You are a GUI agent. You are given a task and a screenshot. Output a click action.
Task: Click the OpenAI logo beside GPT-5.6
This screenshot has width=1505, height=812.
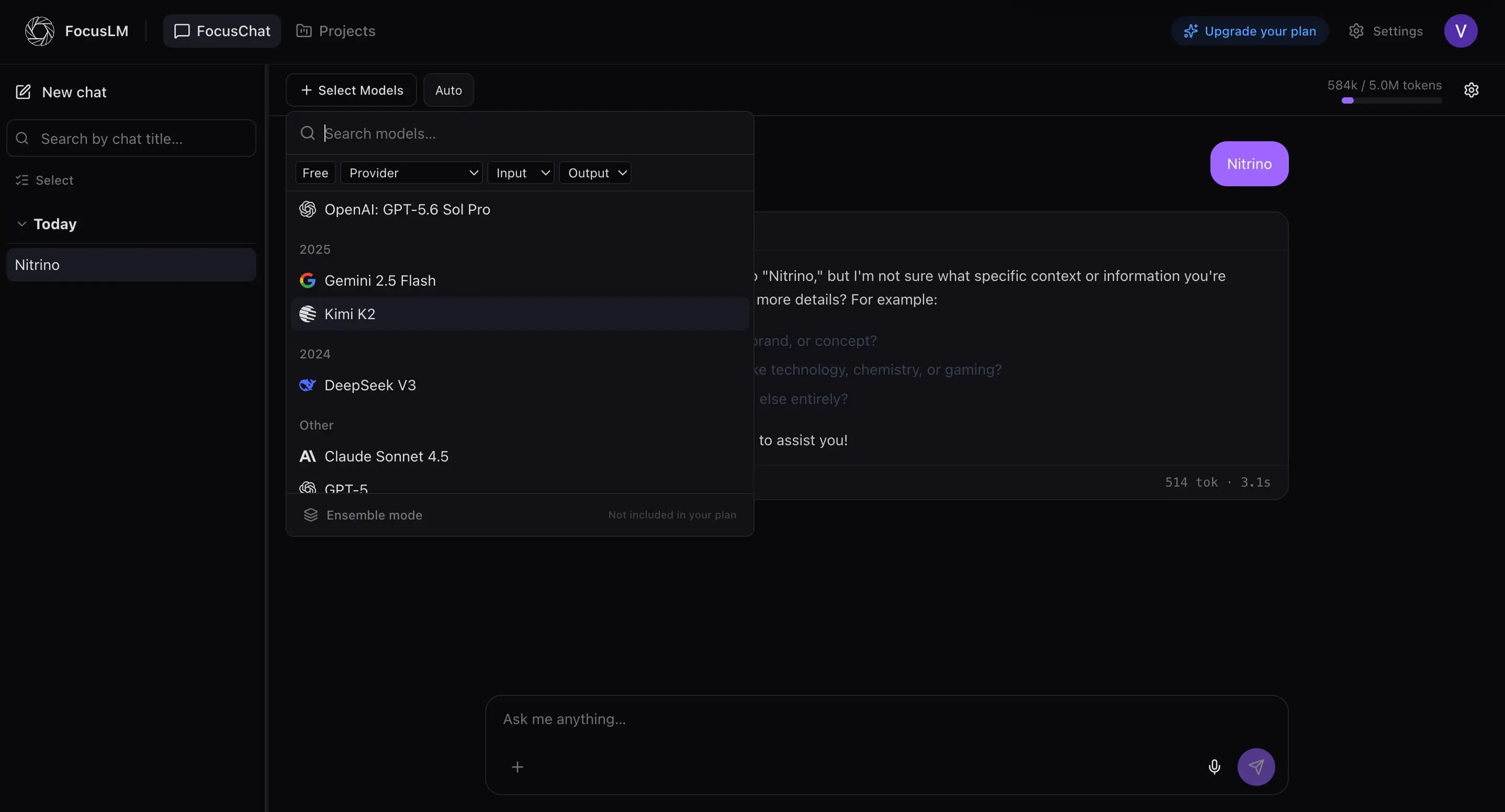click(x=307, y=209)
